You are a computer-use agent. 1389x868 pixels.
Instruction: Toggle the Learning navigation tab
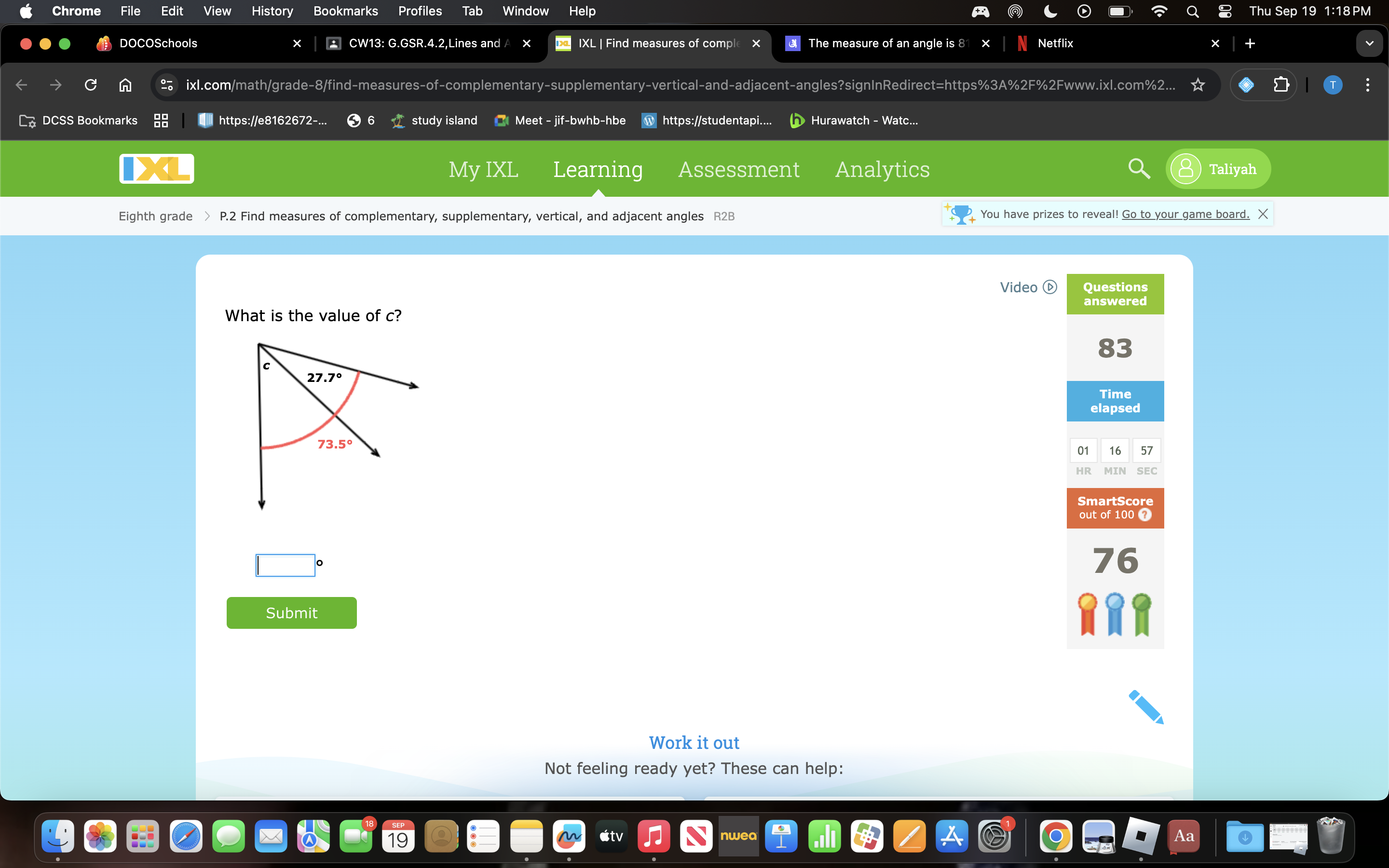[x=597, y=168]
